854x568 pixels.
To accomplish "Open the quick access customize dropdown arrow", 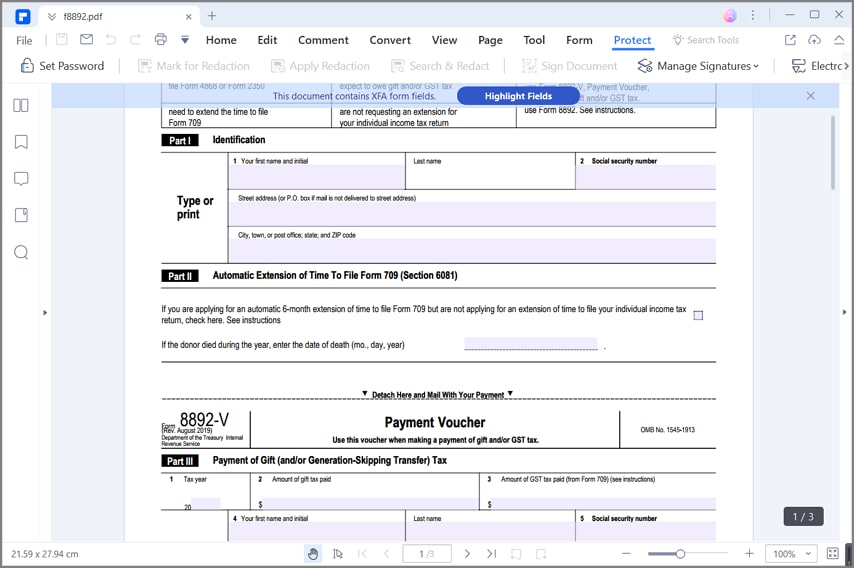I will (185, 40).
